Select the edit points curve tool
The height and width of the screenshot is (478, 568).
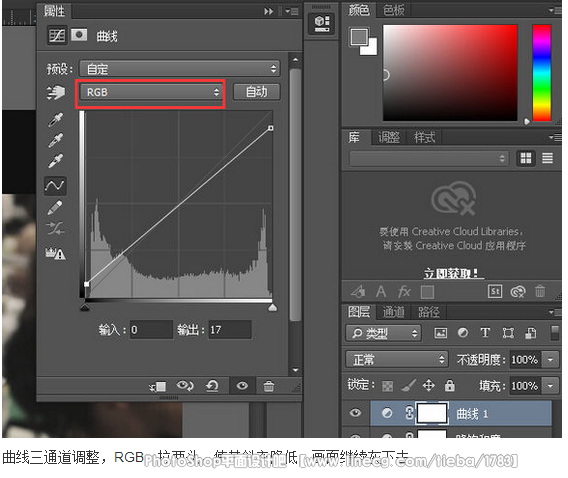[x=55, y=186]
